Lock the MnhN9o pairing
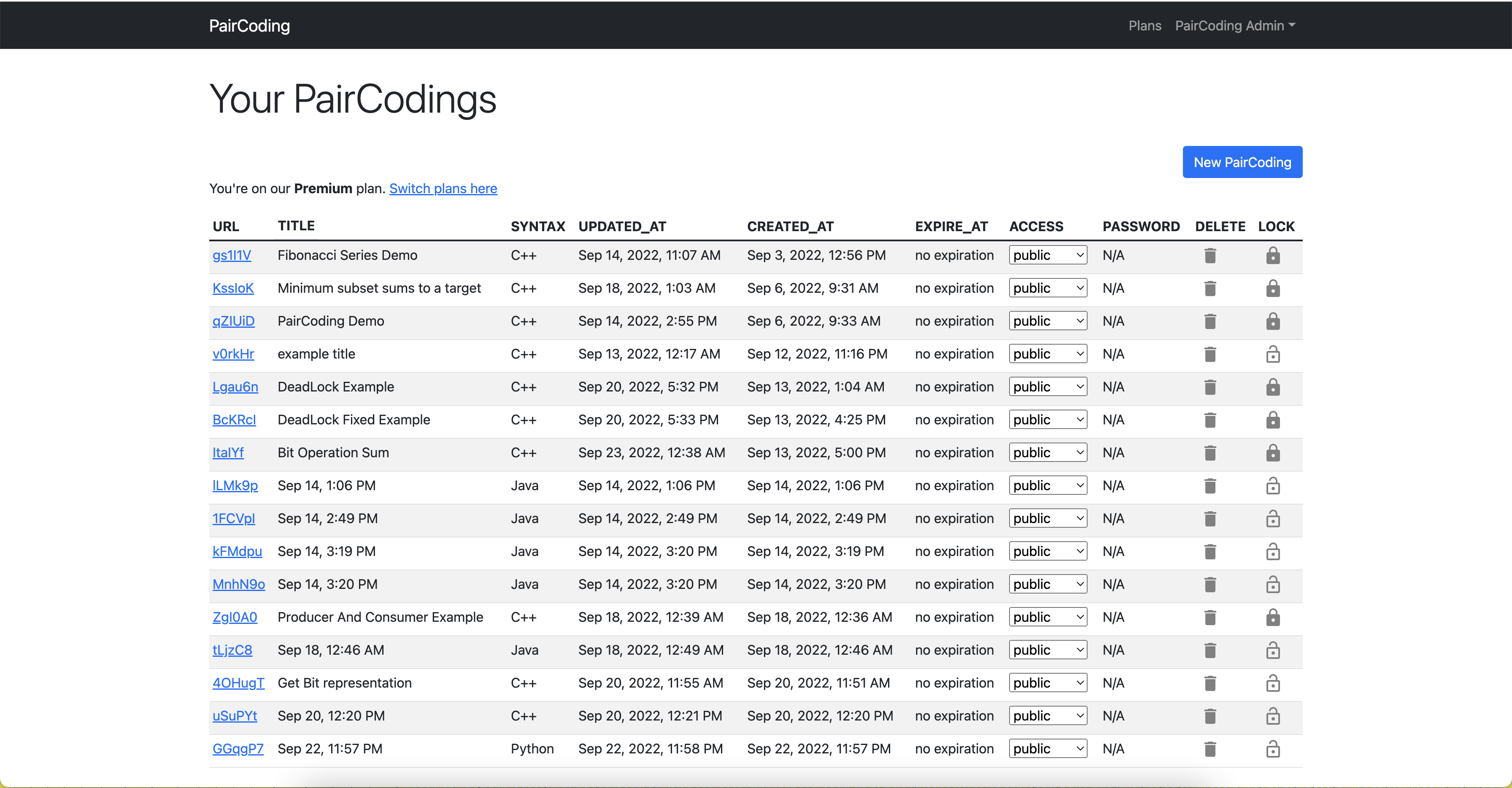Screen dimensions: 1512x788 pyautogui.click(x=1272, y=584)
